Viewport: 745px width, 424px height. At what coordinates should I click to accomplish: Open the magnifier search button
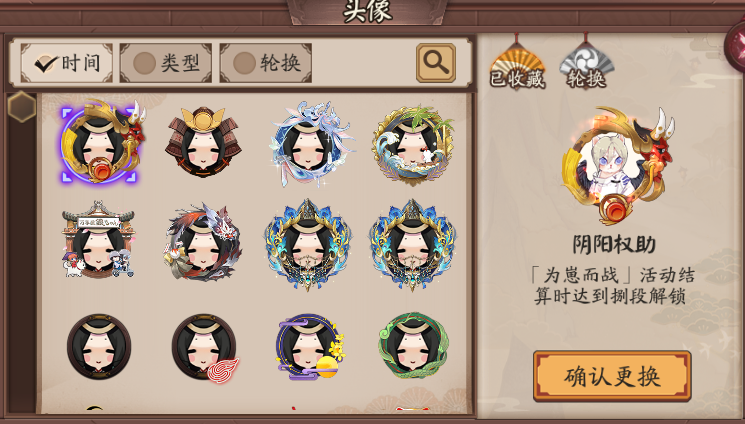click(436, 63)
